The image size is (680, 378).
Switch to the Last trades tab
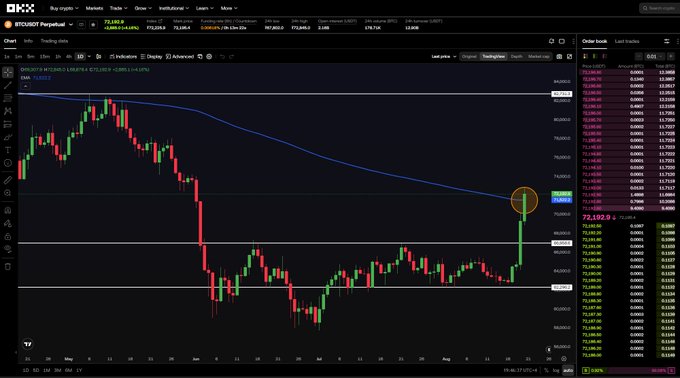click(x=627, y=41)
